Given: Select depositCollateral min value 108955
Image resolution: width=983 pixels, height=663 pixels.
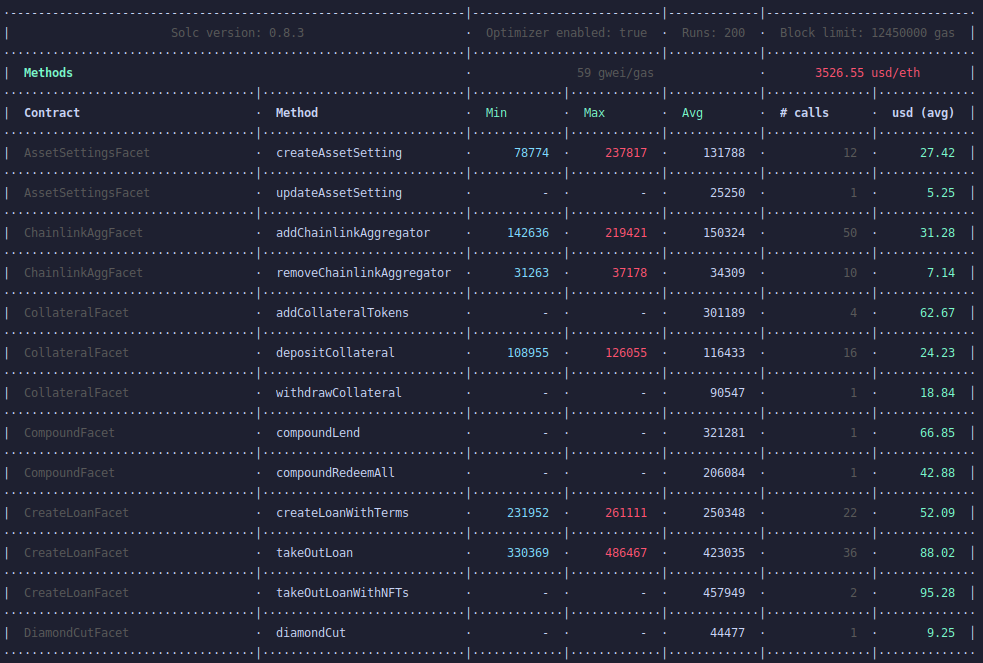Looking at the screenshot, I should coord(528,353).
